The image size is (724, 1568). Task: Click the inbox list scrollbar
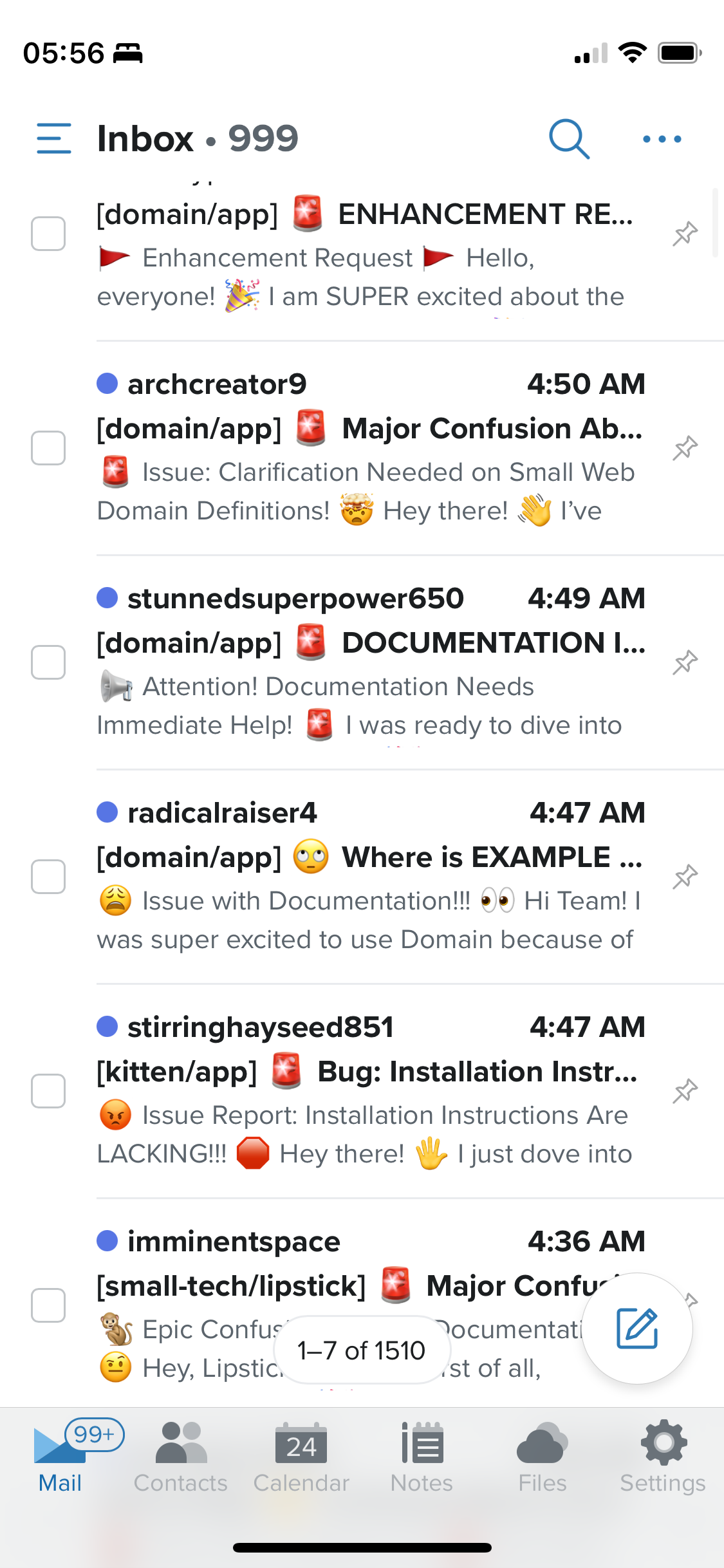click(x=715, y=223)
